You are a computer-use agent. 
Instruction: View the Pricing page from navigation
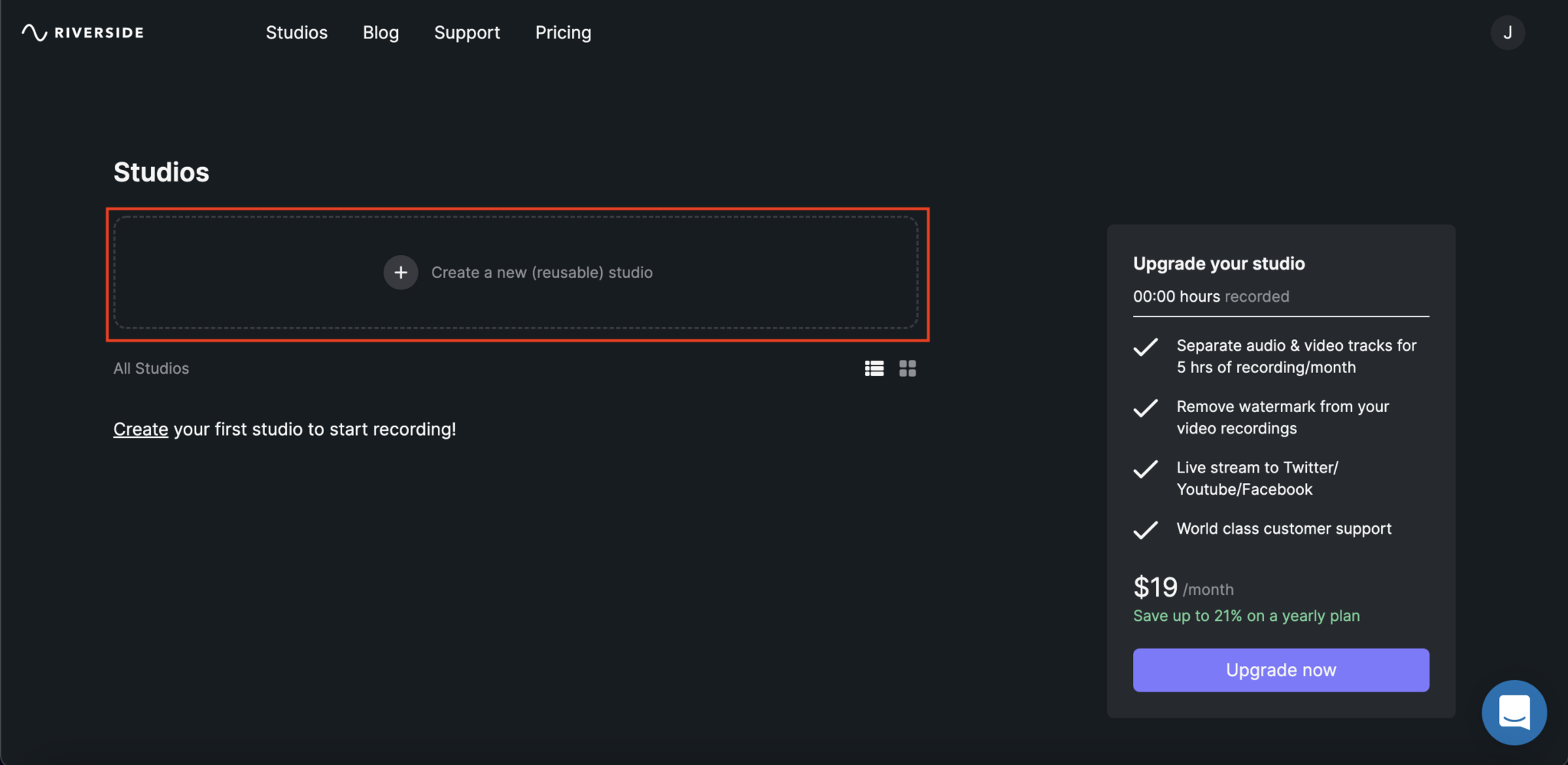click(563, 33)
